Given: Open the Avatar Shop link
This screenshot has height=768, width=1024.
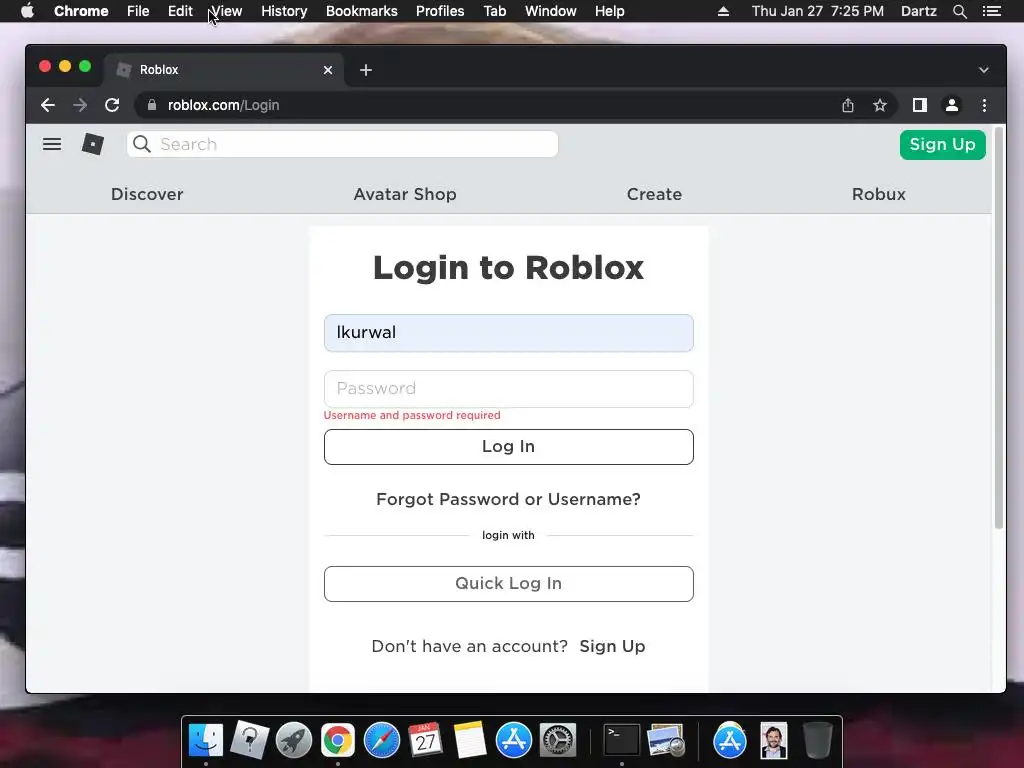Looking at the screenshot, I should click(x=405, y=194).
